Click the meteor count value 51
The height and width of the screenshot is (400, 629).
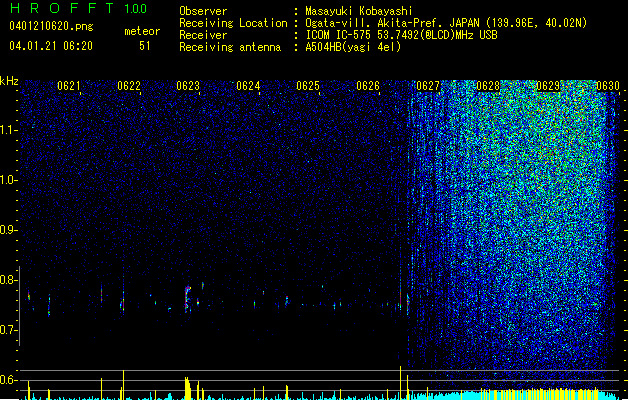point(144,46)
